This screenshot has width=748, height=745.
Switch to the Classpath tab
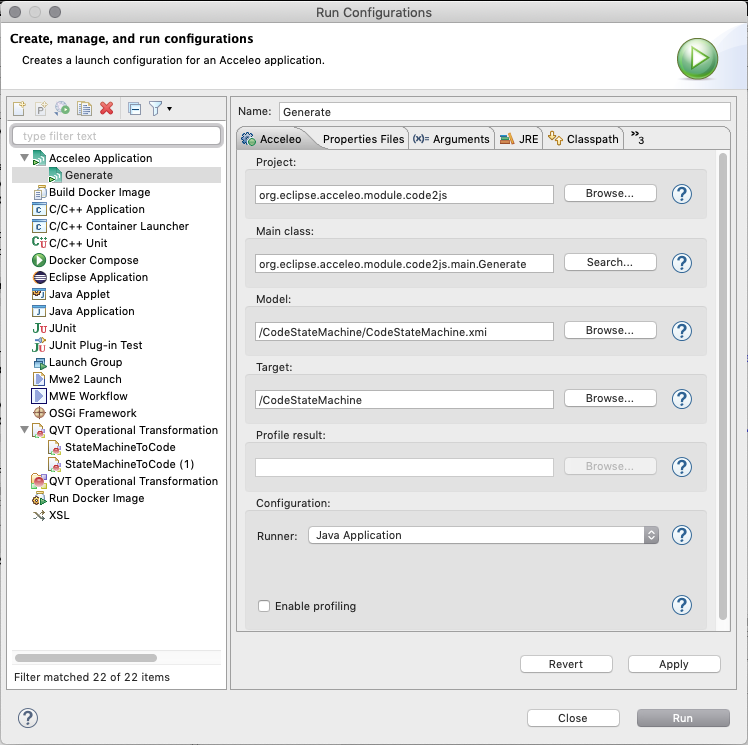[x=584, y=139]
